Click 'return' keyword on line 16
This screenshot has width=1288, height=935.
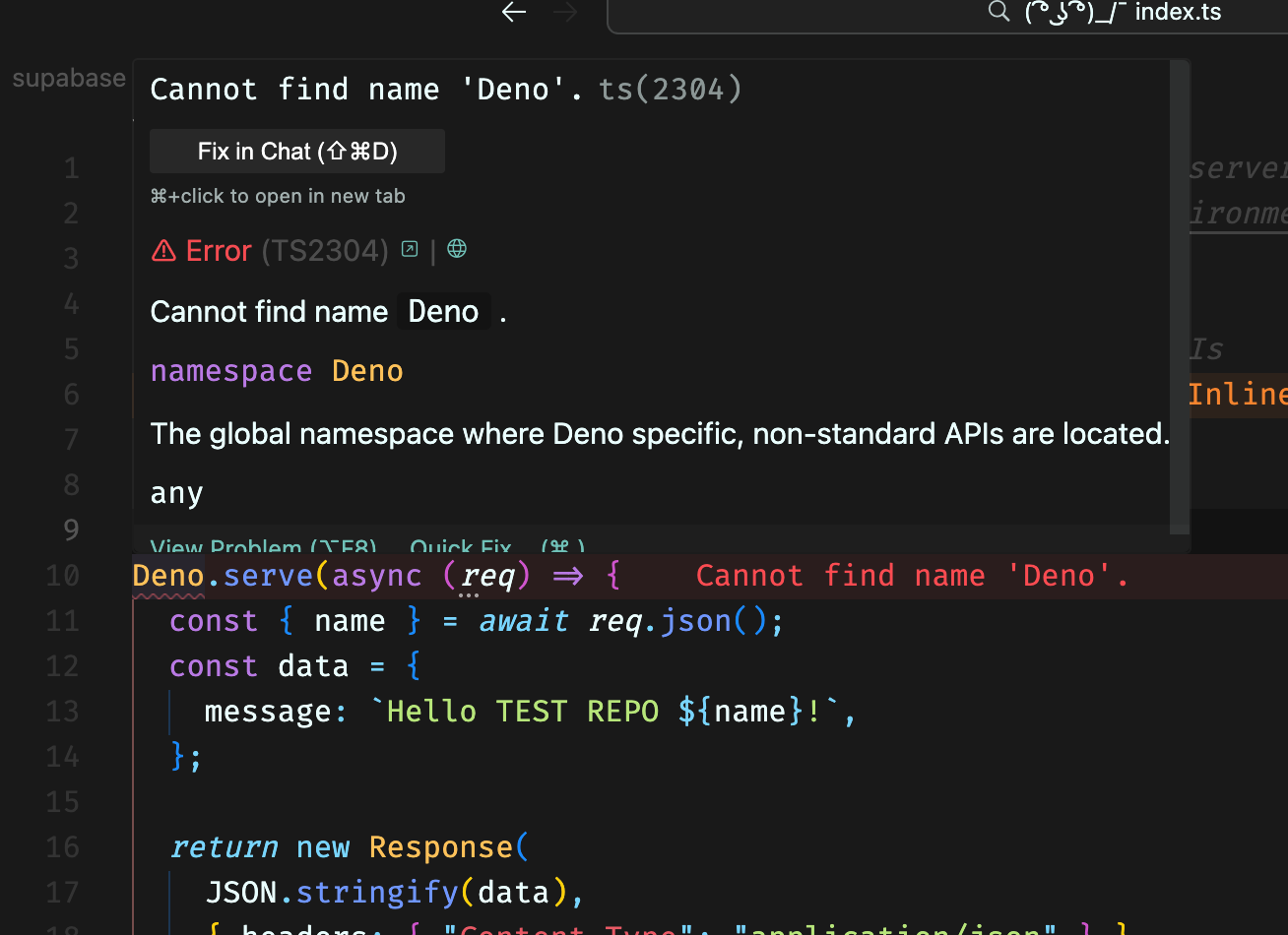click(224, 847)
